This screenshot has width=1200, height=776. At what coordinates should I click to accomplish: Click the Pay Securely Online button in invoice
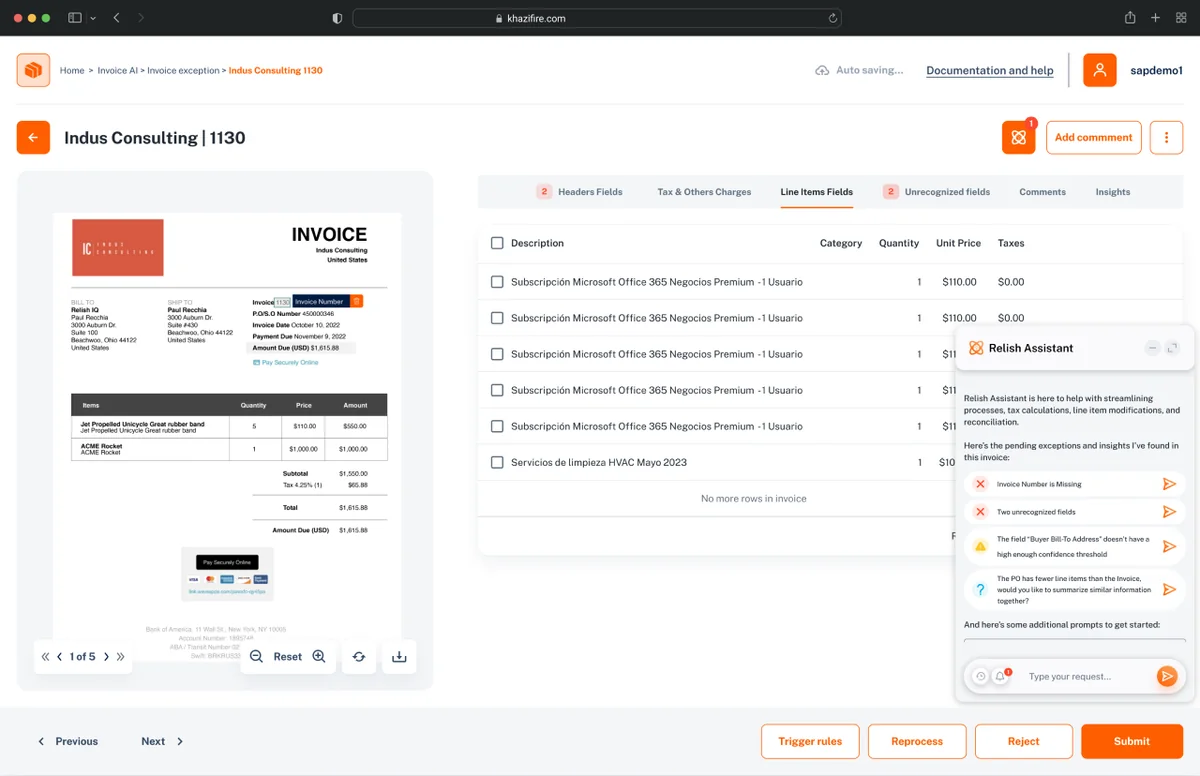tap(226, 562)
